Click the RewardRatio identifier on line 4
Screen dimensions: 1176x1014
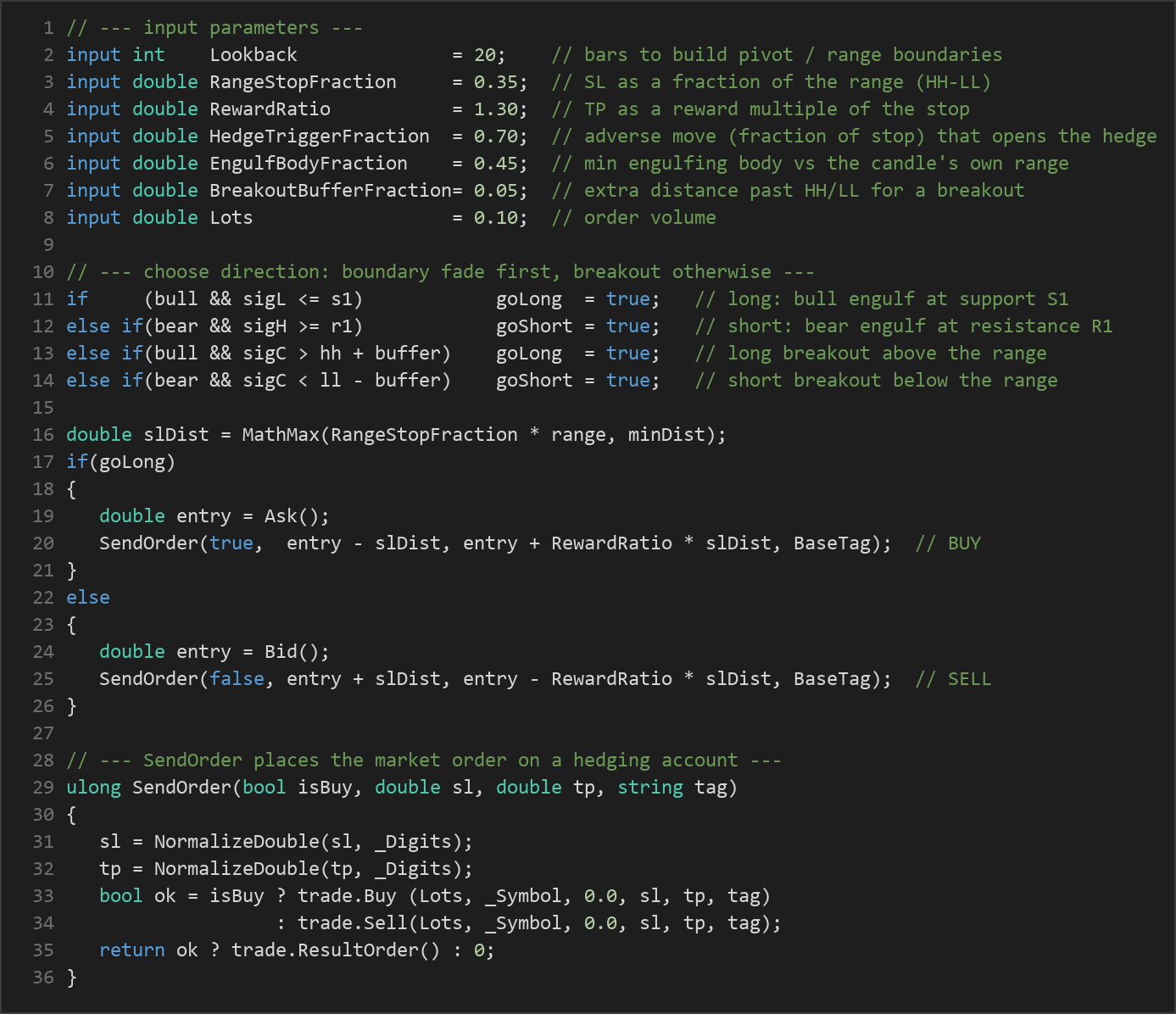(270, 109)
